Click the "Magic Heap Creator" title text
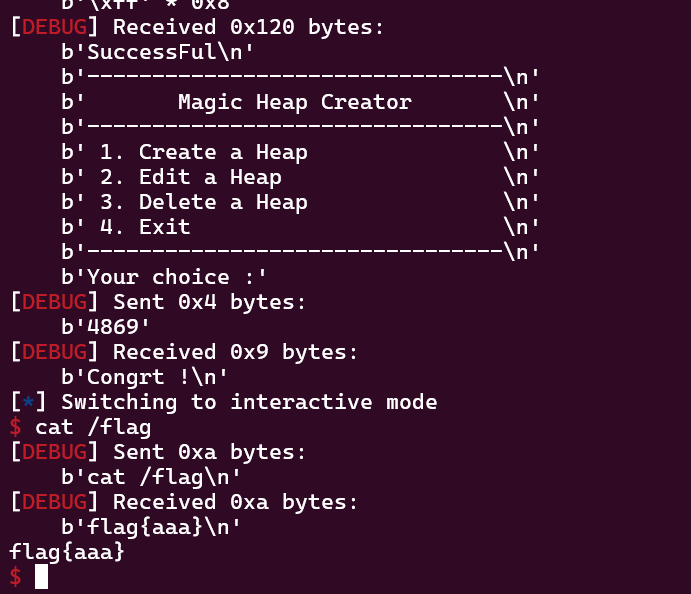 pyautogui.click(x=294, y=102)
